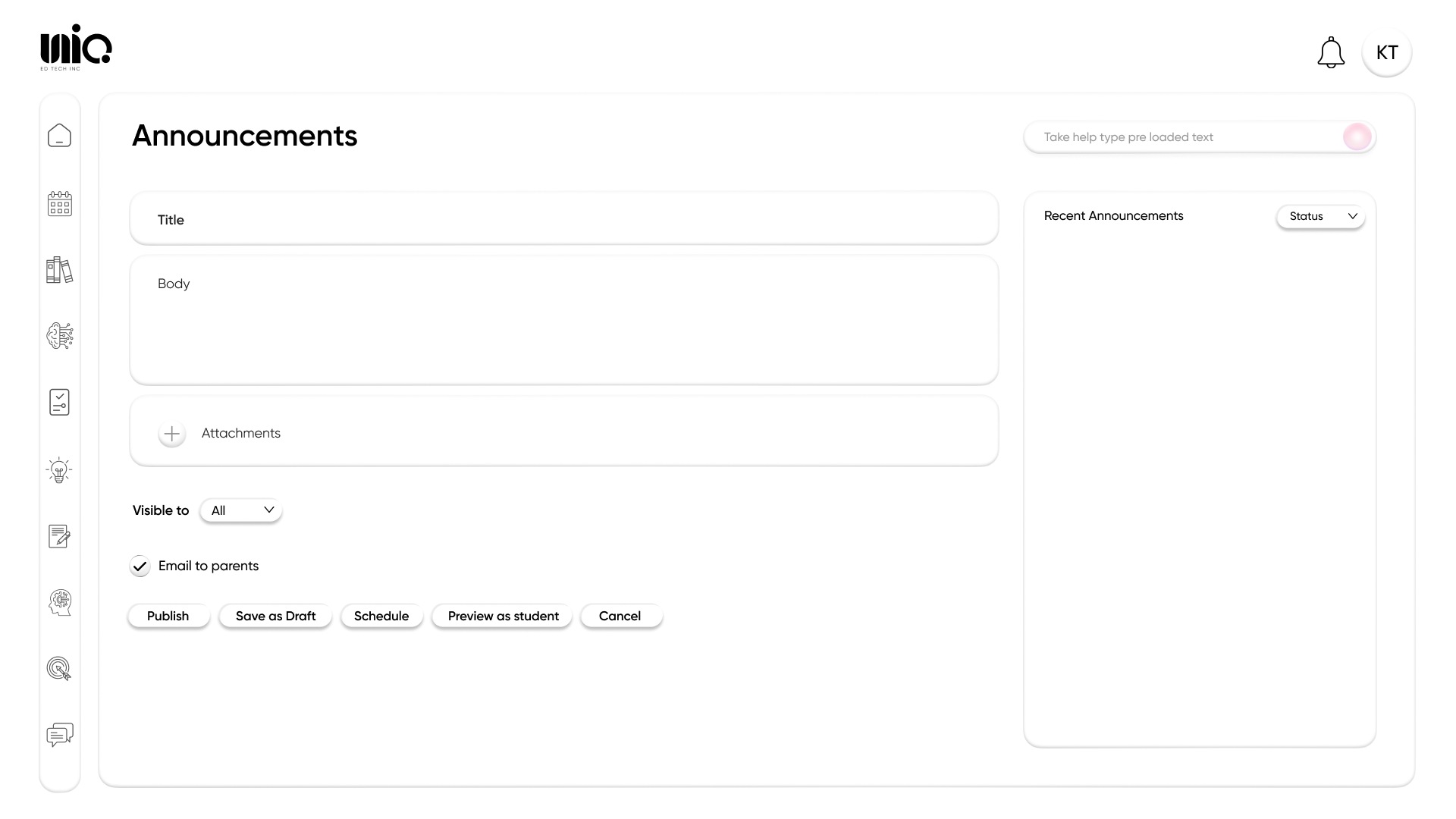Image resolution: width=1456 pixels, height=819 pixels.
Task: Uncheck Email to parents
Action: [140, 566]
